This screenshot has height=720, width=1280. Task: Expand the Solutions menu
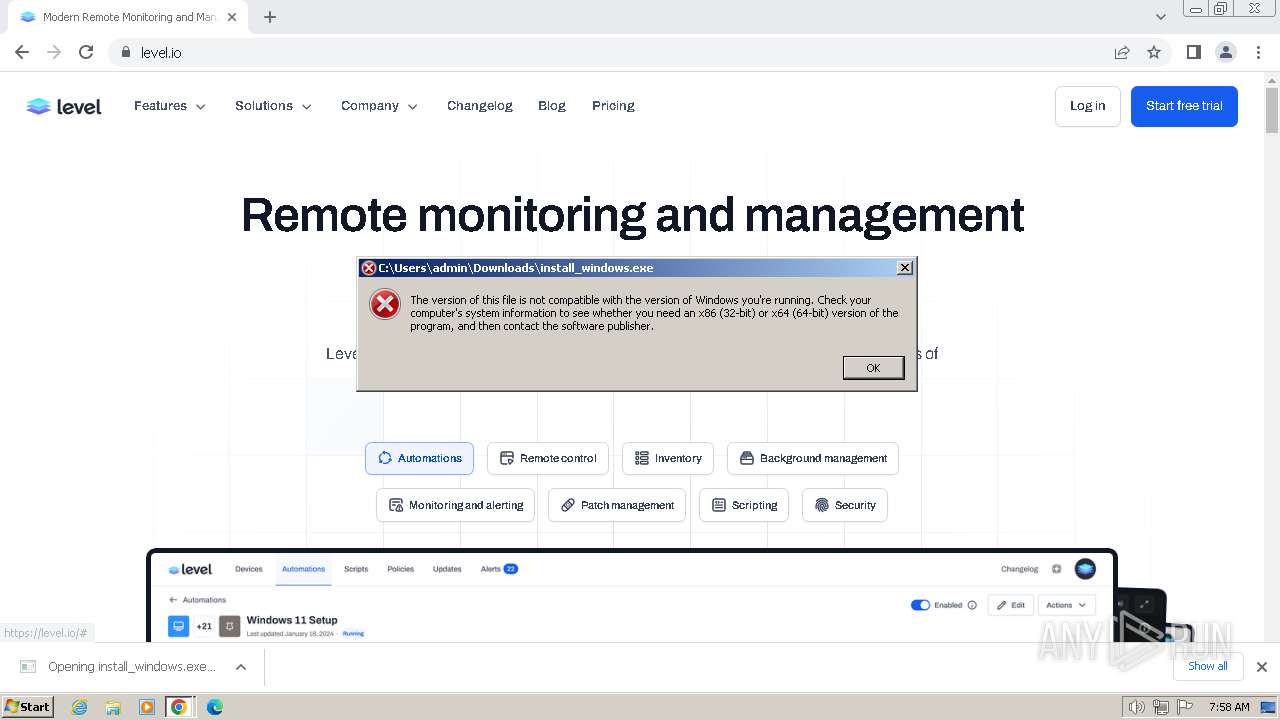pyautogui.click(x=274, y=106)
